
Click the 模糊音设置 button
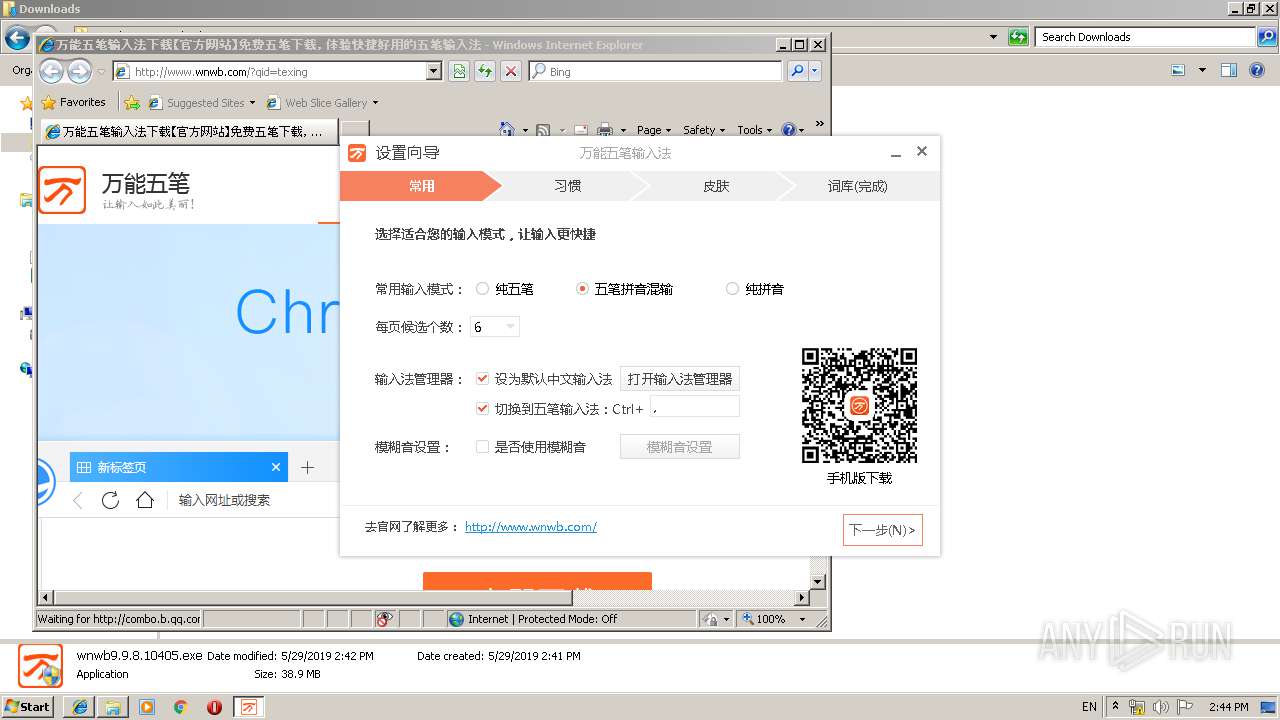[x=680, y=447]
